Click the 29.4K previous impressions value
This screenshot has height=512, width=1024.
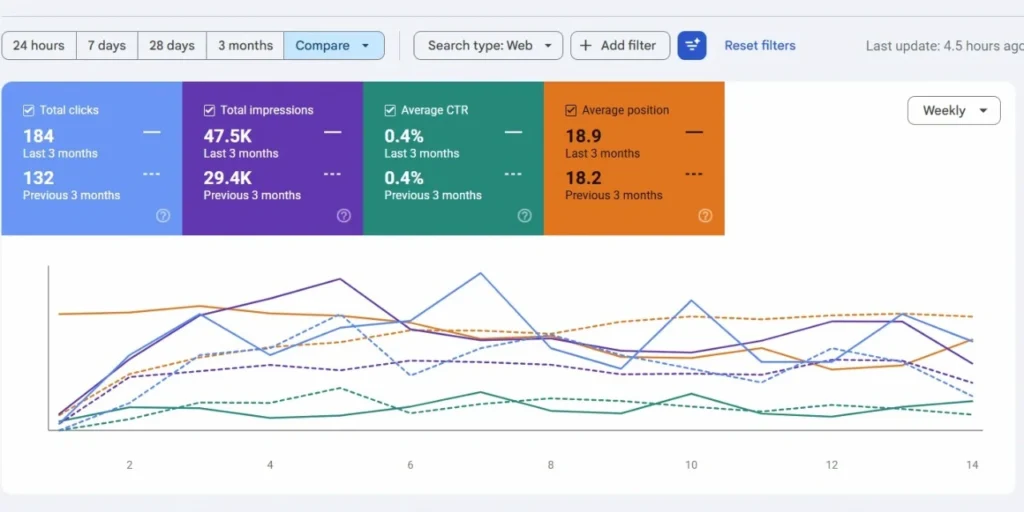pos(227,178)
